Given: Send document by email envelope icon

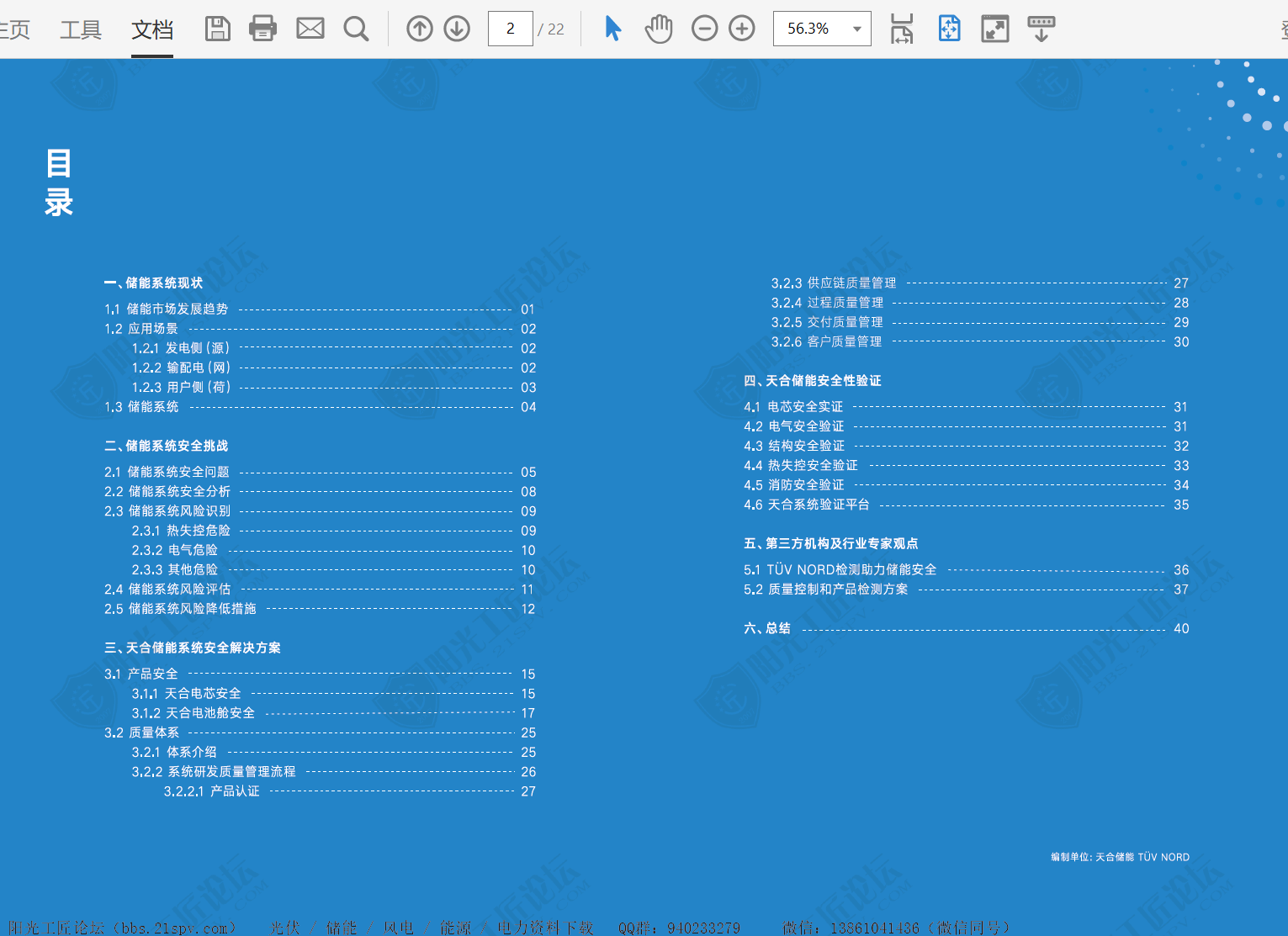Looking at the screenshot, I should coord(310,29).
